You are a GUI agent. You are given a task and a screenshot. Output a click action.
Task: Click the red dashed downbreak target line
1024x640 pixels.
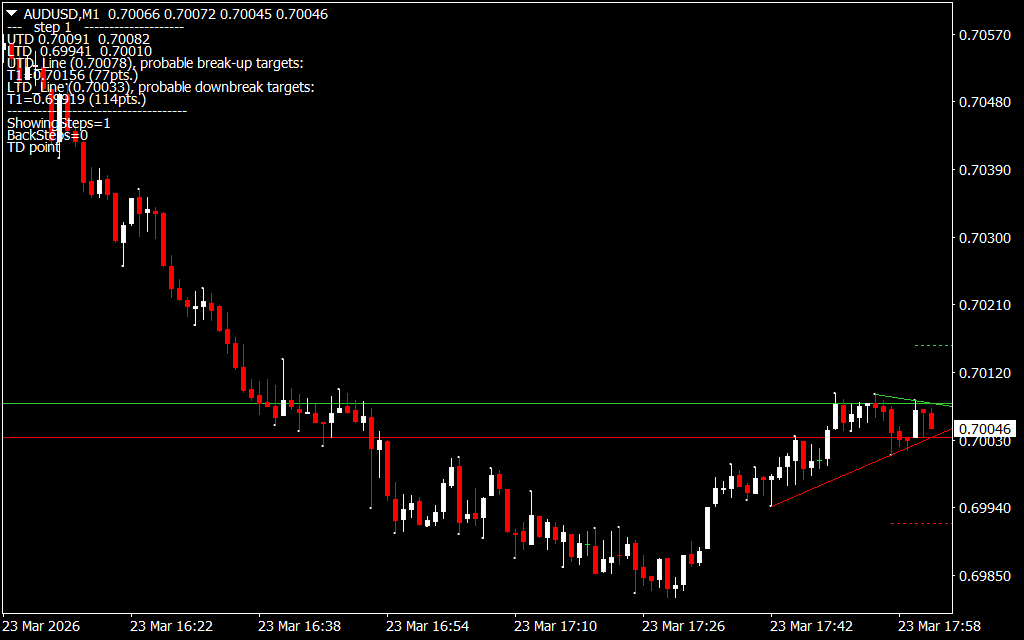[x=919, y=523]
